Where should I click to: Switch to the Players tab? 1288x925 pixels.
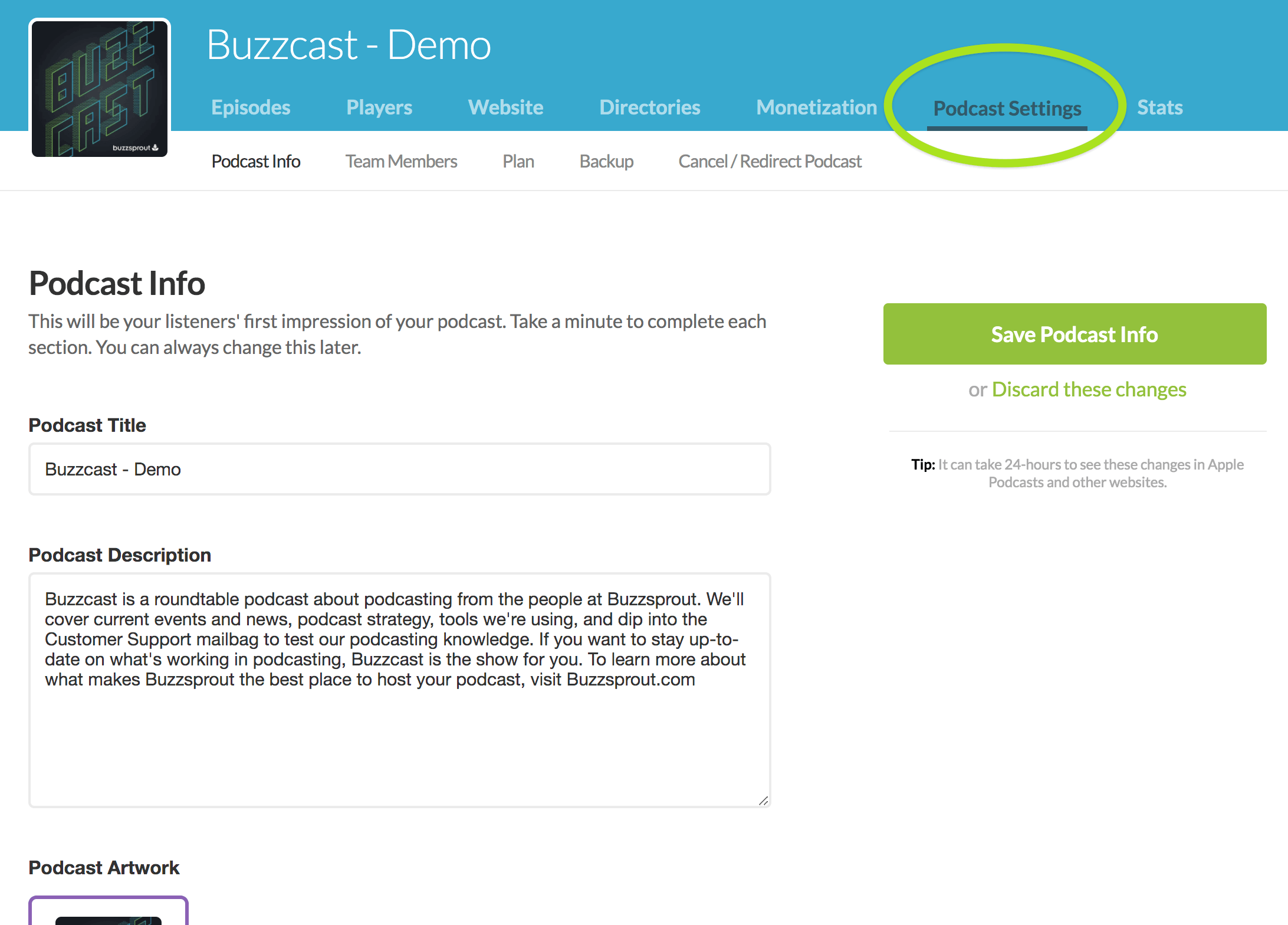tap(379, 107)
